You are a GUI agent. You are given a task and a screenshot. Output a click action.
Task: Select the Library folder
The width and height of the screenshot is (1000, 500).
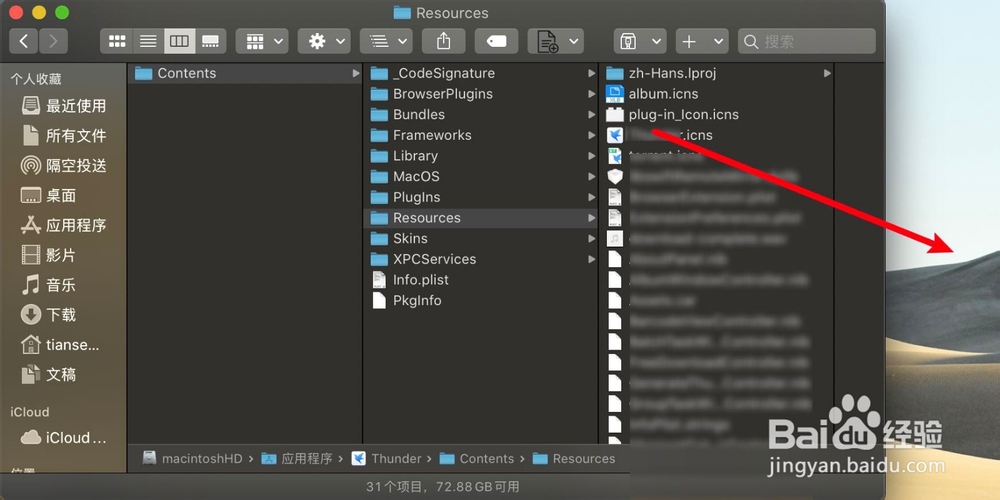[x=480, y=156]
